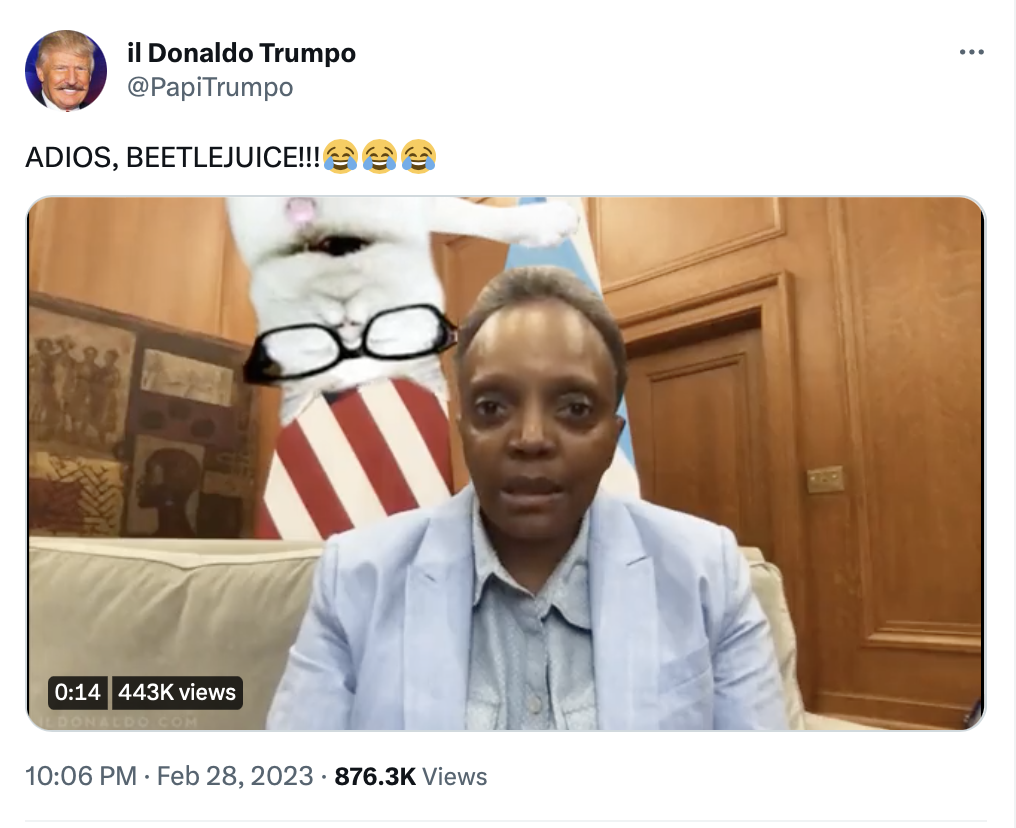Click the profile avatar picture
The image size is (1016, 828).
click(x=66, y=70)
